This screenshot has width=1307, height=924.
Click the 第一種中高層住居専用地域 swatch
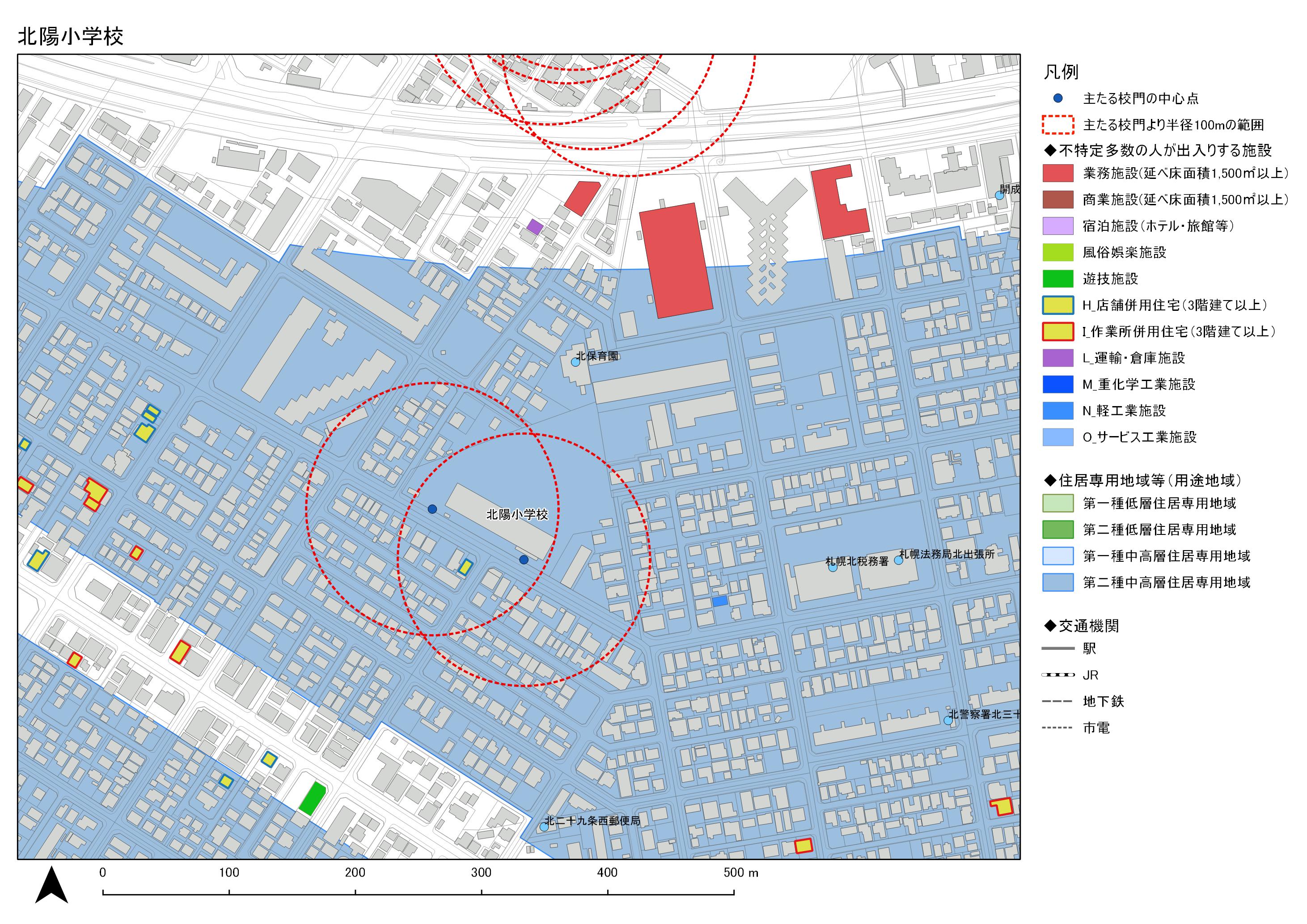(1057, 556)
